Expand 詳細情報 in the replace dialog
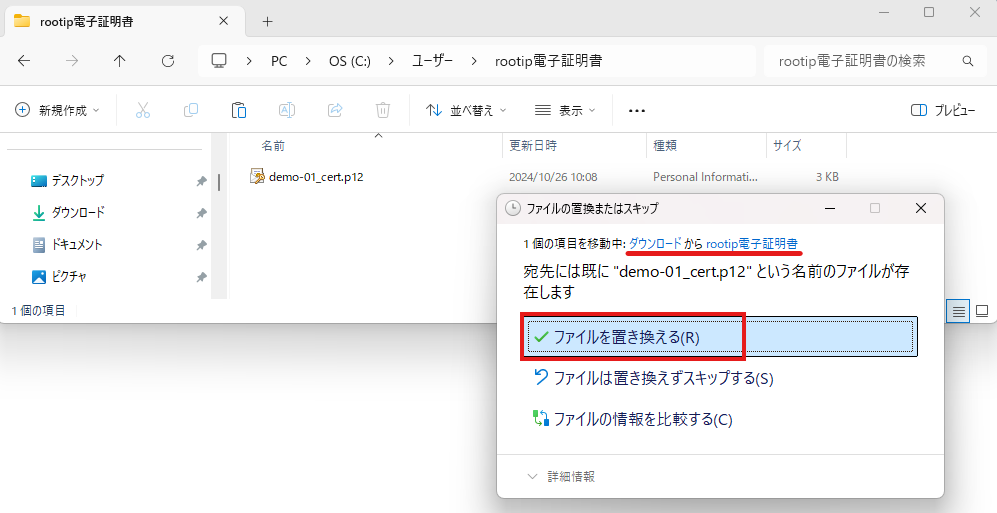Viewport: 997px width, 513px height. [x=562, y=477]
